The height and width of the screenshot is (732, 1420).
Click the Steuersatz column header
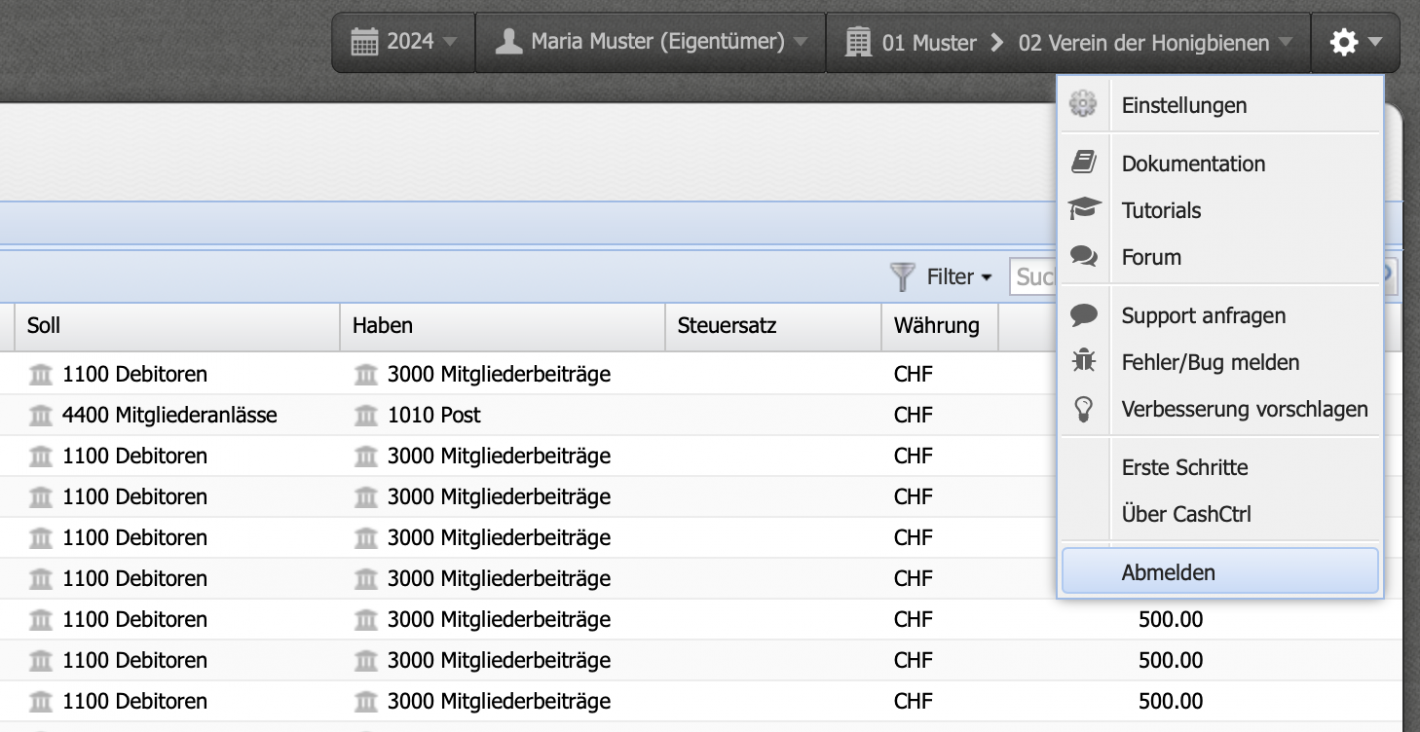click(771, 326)
